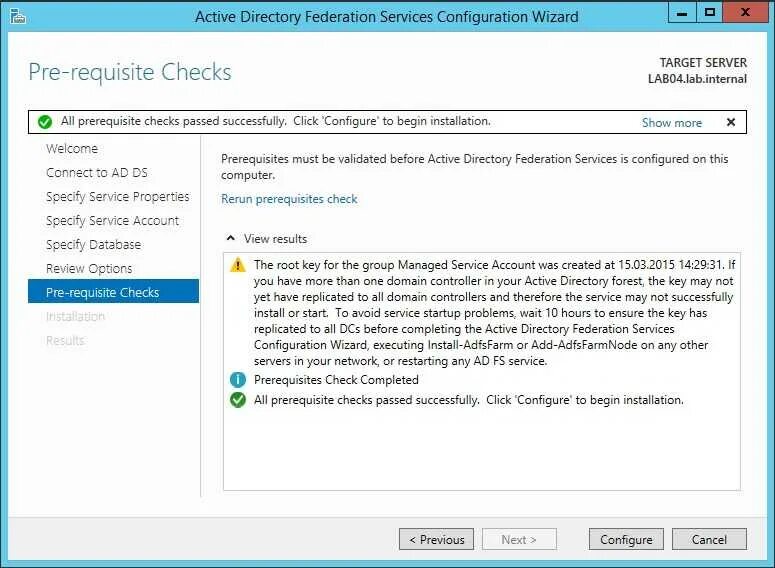This screenshot has height=568, width=775.
Task: Jump to Review Options step
Action: pos(89,269)
